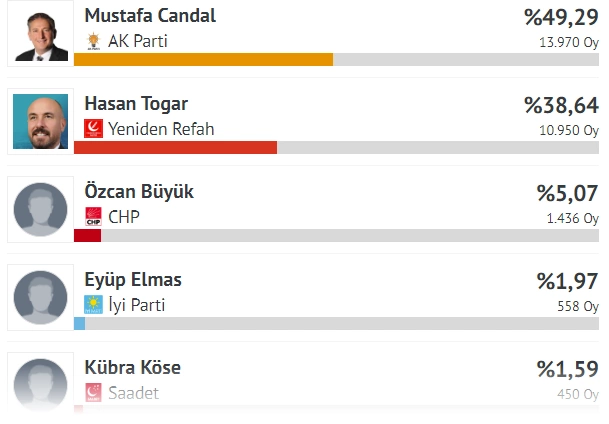Click the Saadet party logo icon
The height and width of the screenshot is (424, 609).
pyautogui.click(x=94, y=393)
